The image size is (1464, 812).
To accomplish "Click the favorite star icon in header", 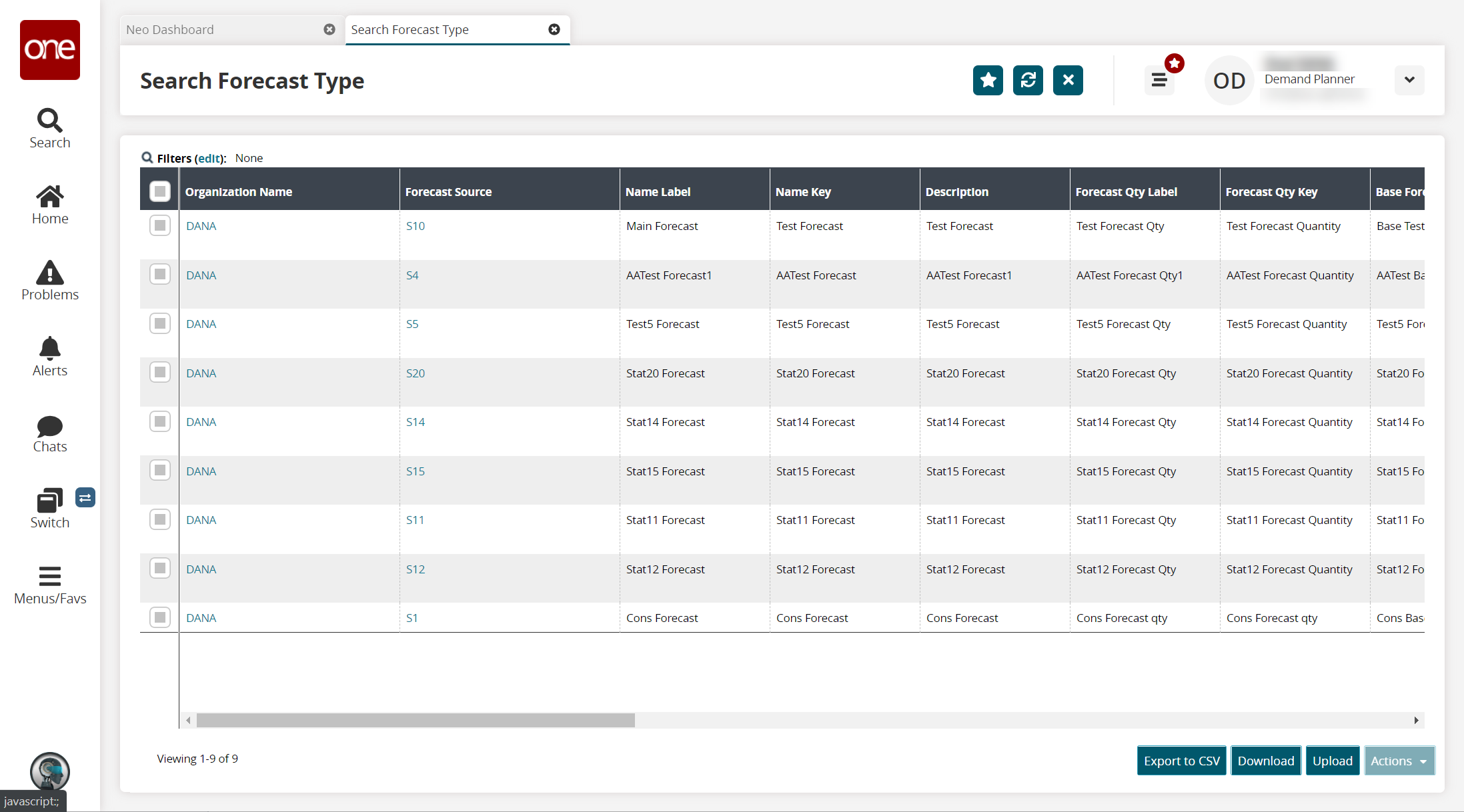I will (988, 81).
